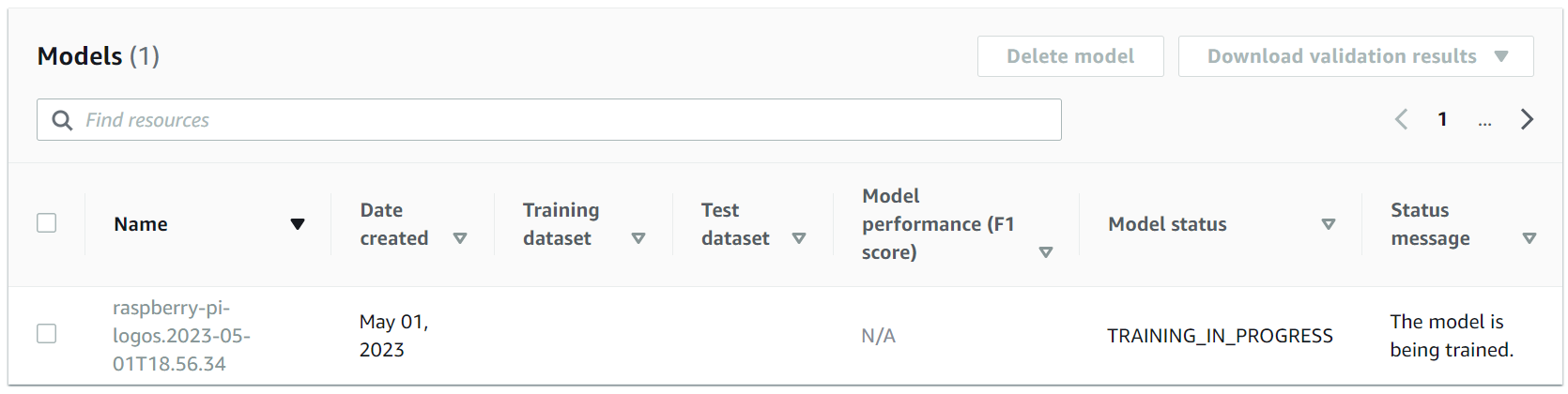Click the Date created column header
The width and height of the screenshot is (1568, 394).
(394, 224)
